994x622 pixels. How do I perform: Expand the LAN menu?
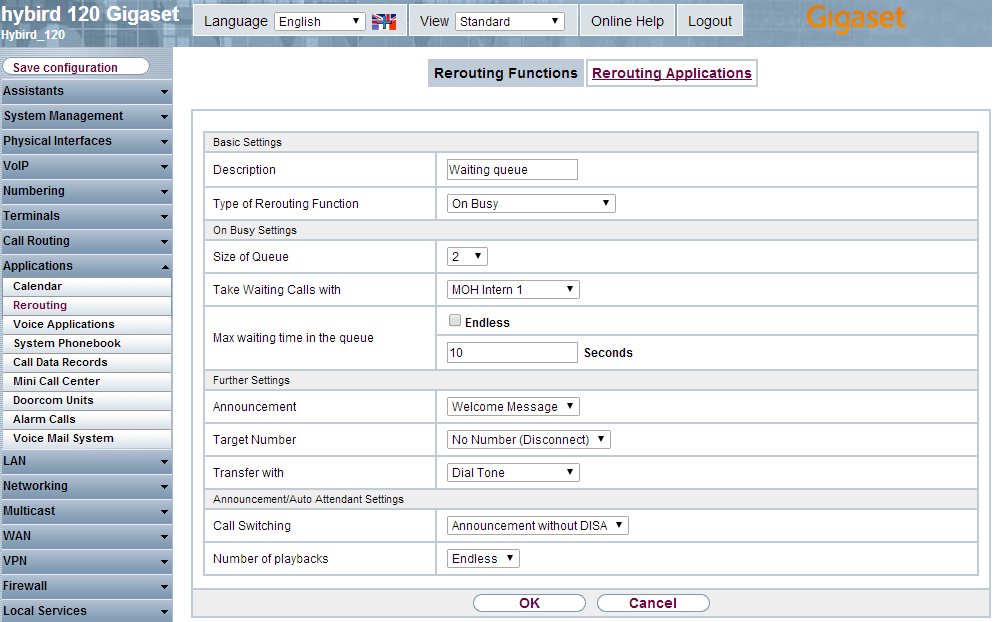[86, 461]
